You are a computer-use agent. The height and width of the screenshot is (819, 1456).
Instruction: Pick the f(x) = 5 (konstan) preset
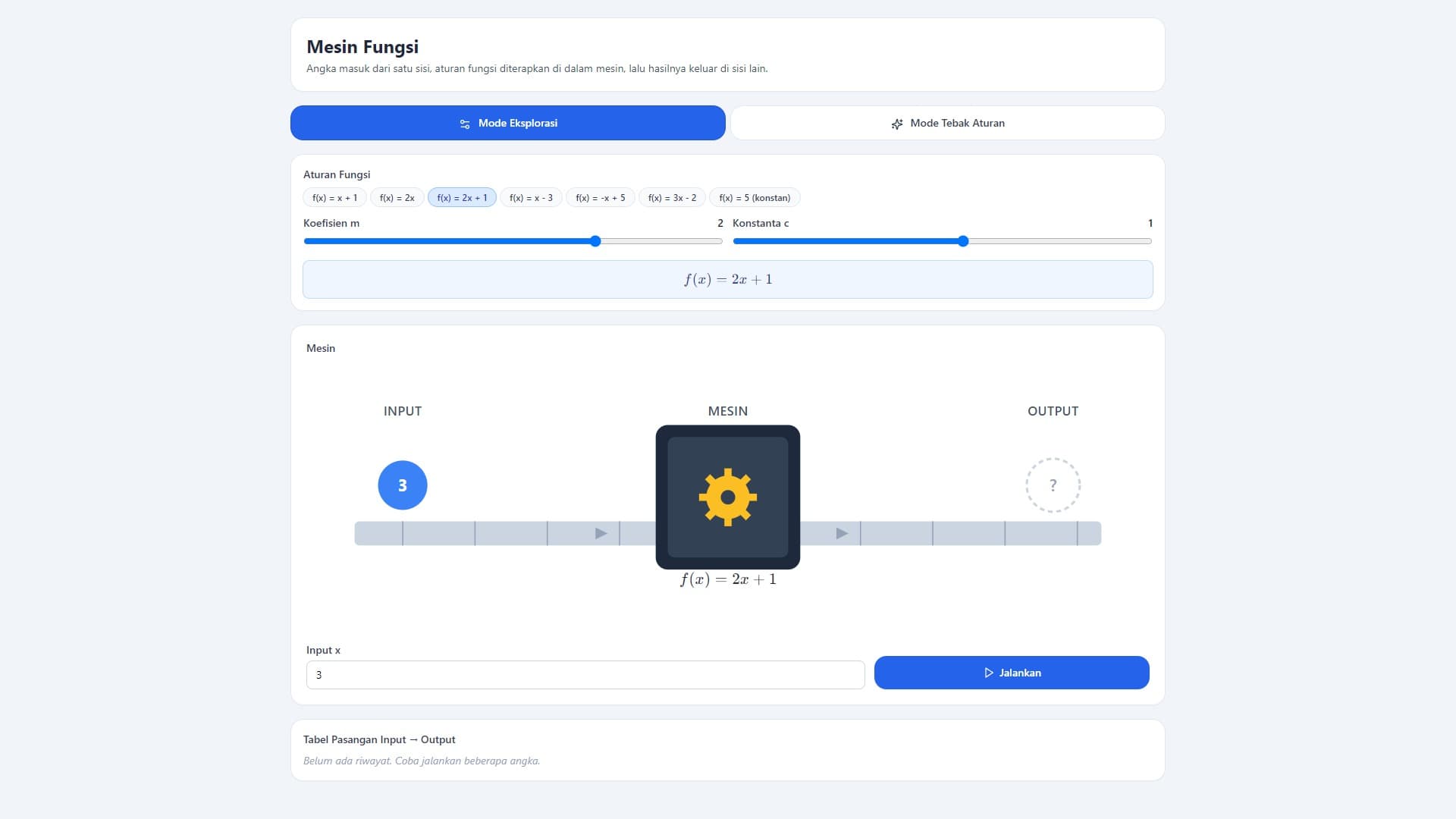[755, 198]
